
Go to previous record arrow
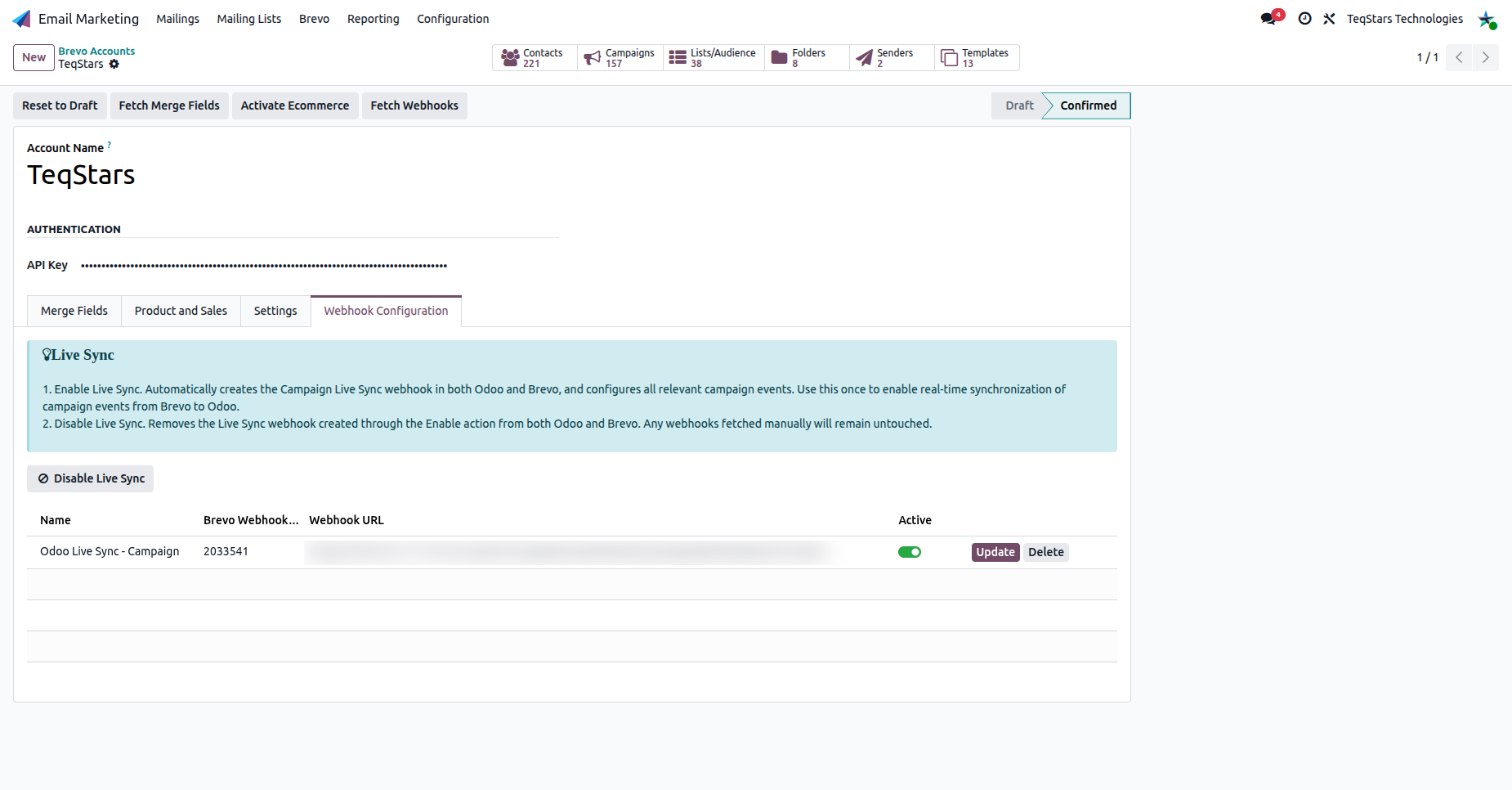(1459, 57)
